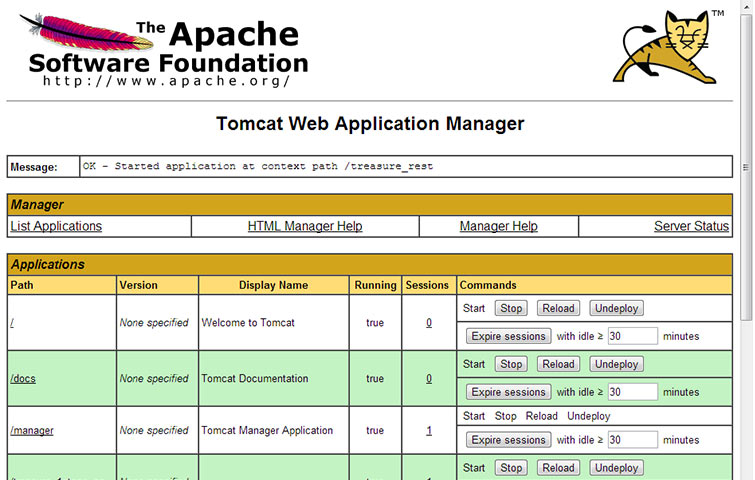
Task: Open the Manager Help link
Action: pyautogui.click(x=498, y=226)
